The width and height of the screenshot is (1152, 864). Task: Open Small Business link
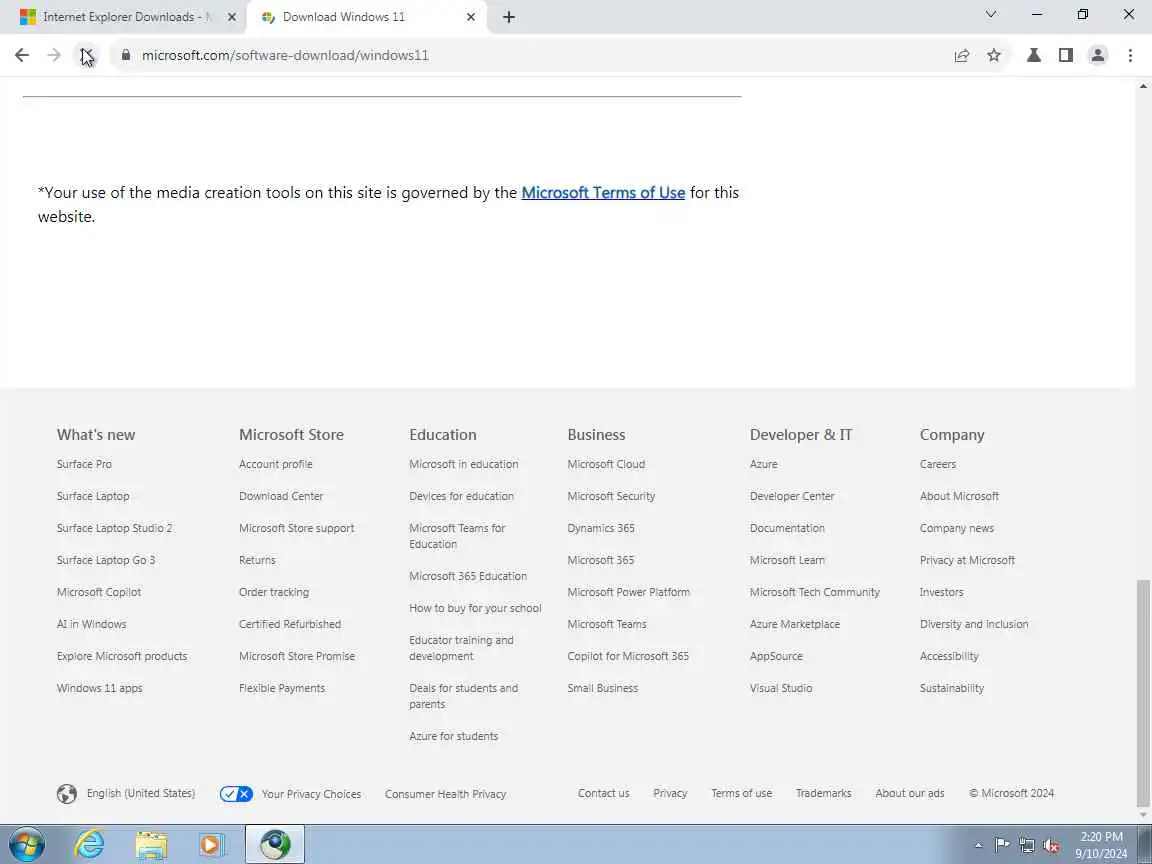coord(602,688)
